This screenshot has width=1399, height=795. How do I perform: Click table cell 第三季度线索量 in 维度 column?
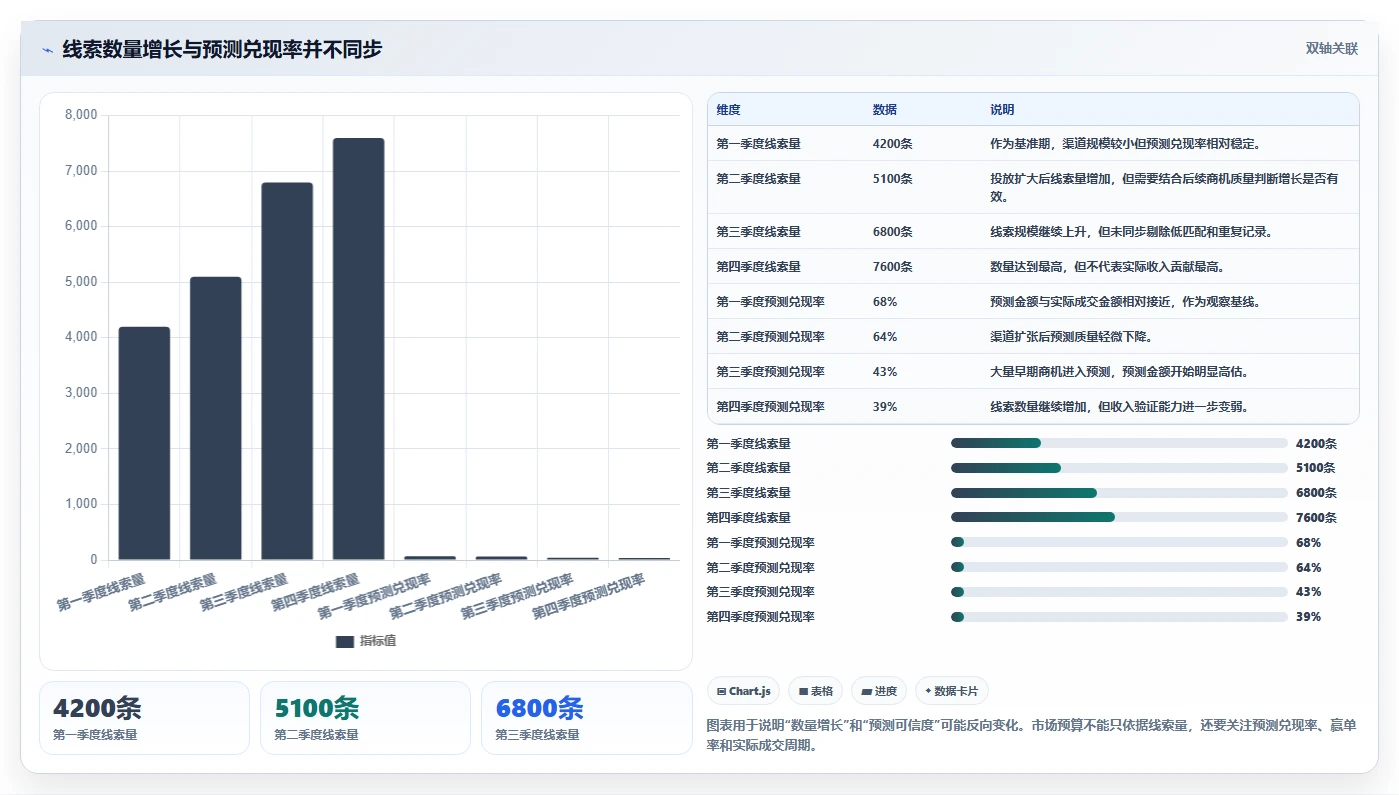point(758,232)
